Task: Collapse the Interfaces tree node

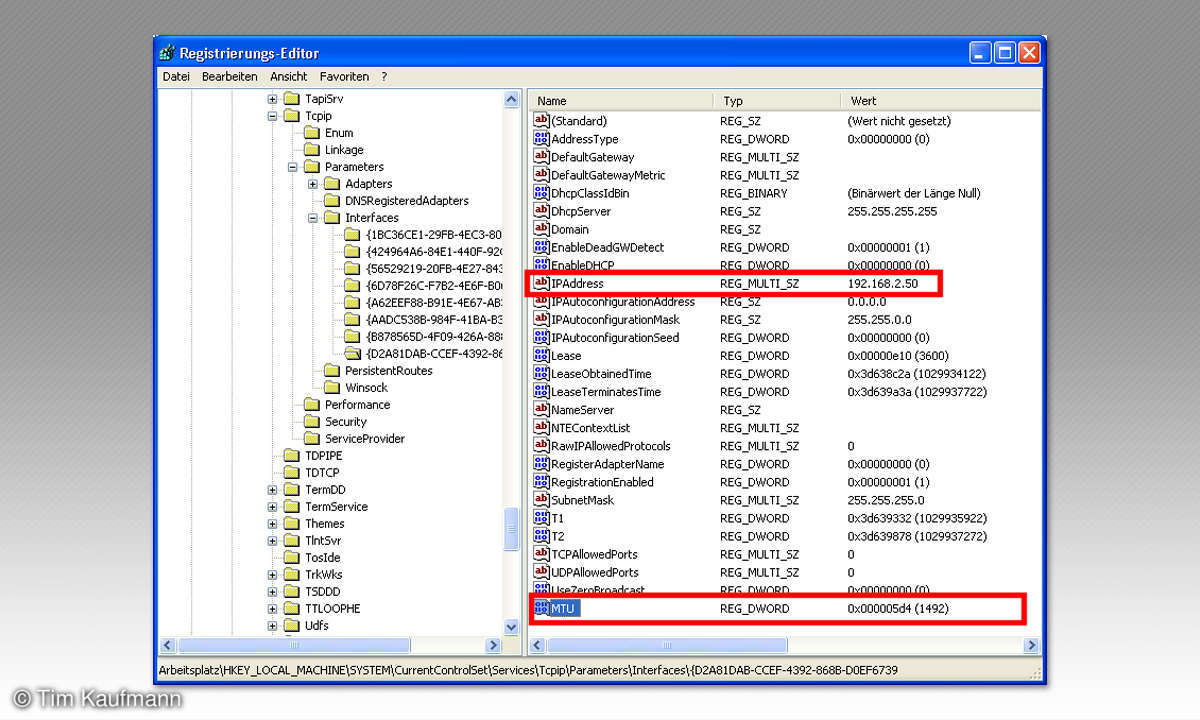Action: (x=313, y=218)
